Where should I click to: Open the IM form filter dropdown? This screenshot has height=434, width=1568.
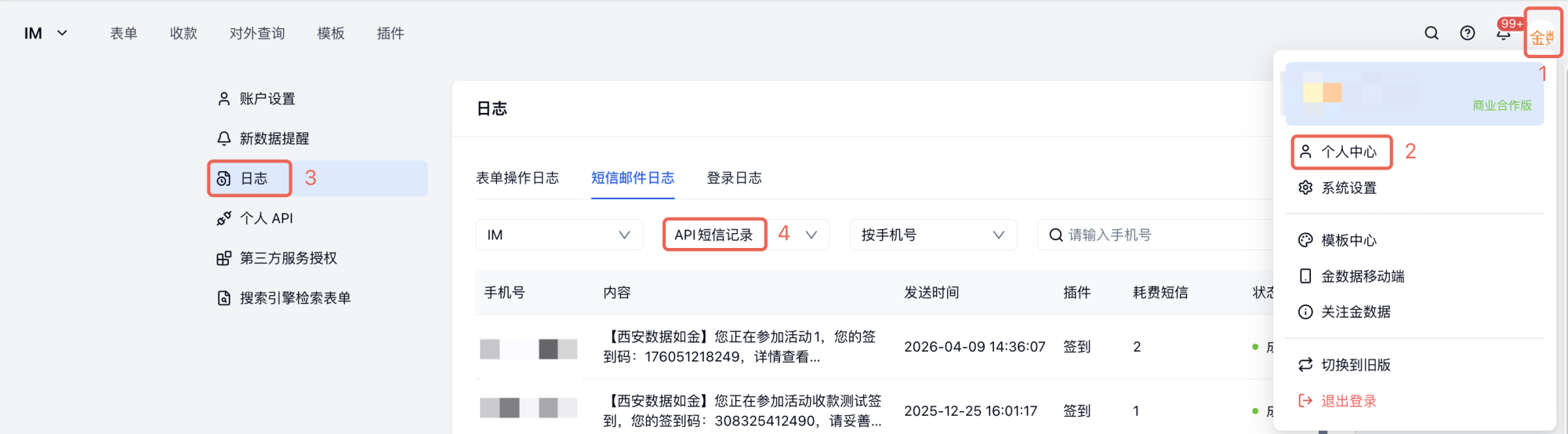pyautogui.click(x=559, y=235)
